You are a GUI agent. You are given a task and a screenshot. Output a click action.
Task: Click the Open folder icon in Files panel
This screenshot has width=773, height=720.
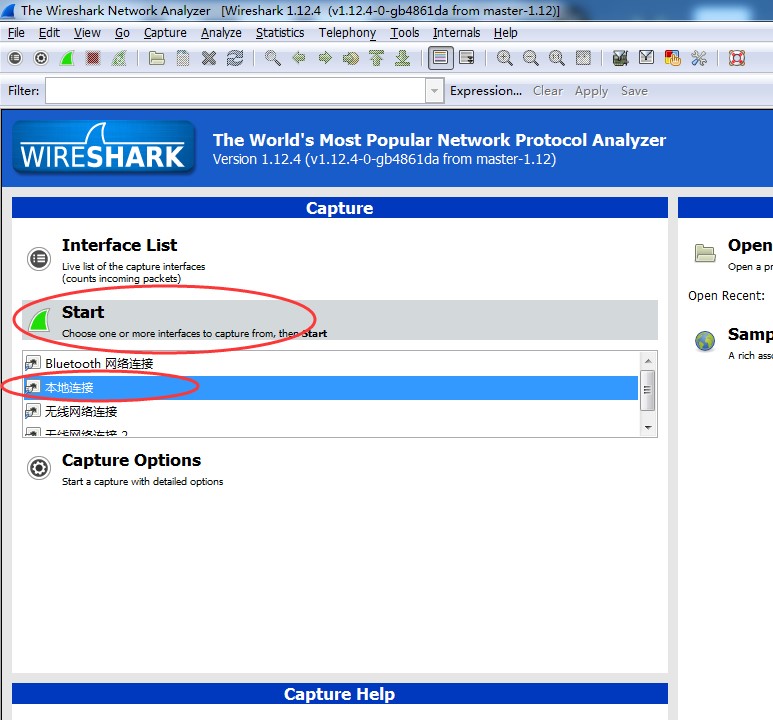coord(705,253)
